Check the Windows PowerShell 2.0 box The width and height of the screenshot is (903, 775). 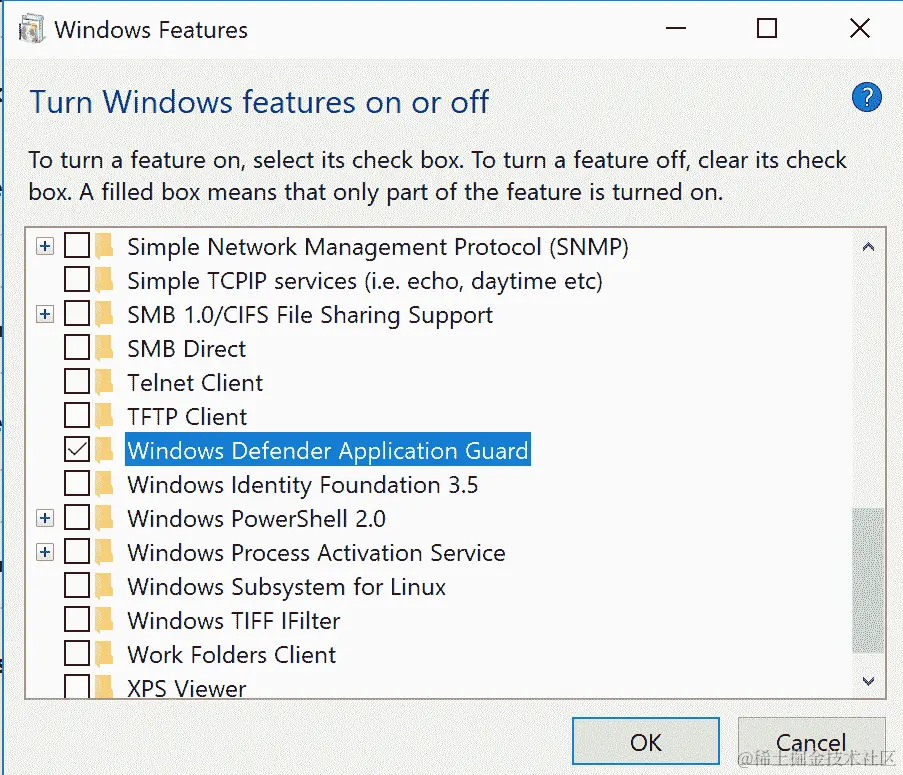coord(77,517)
